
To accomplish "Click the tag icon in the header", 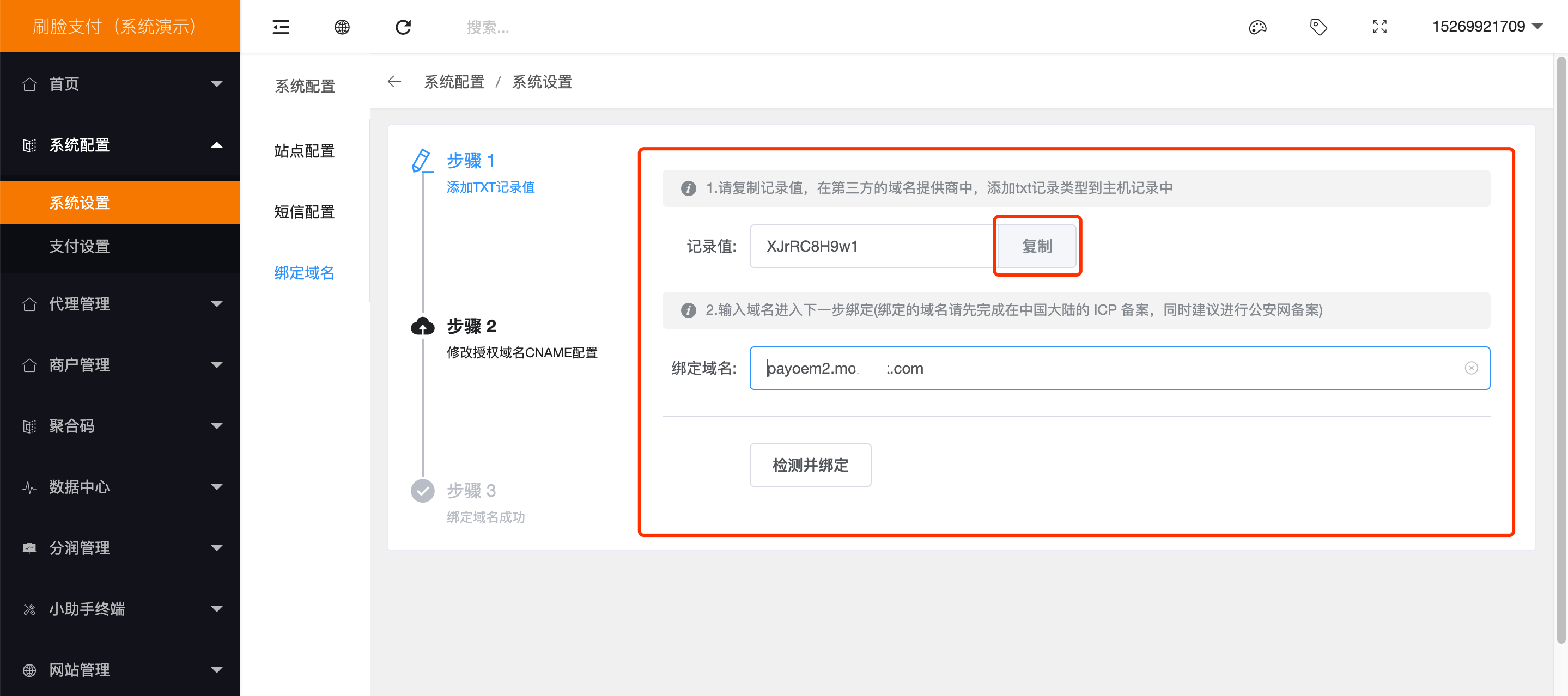I will [x=1318, y=27].
